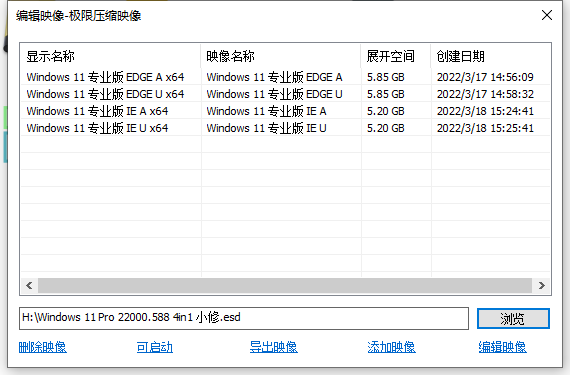Click date cell 2022/3/18 15:25:41
Viewport: 570px width, 375px height.
pyautogui.click(x=485, y=128)
